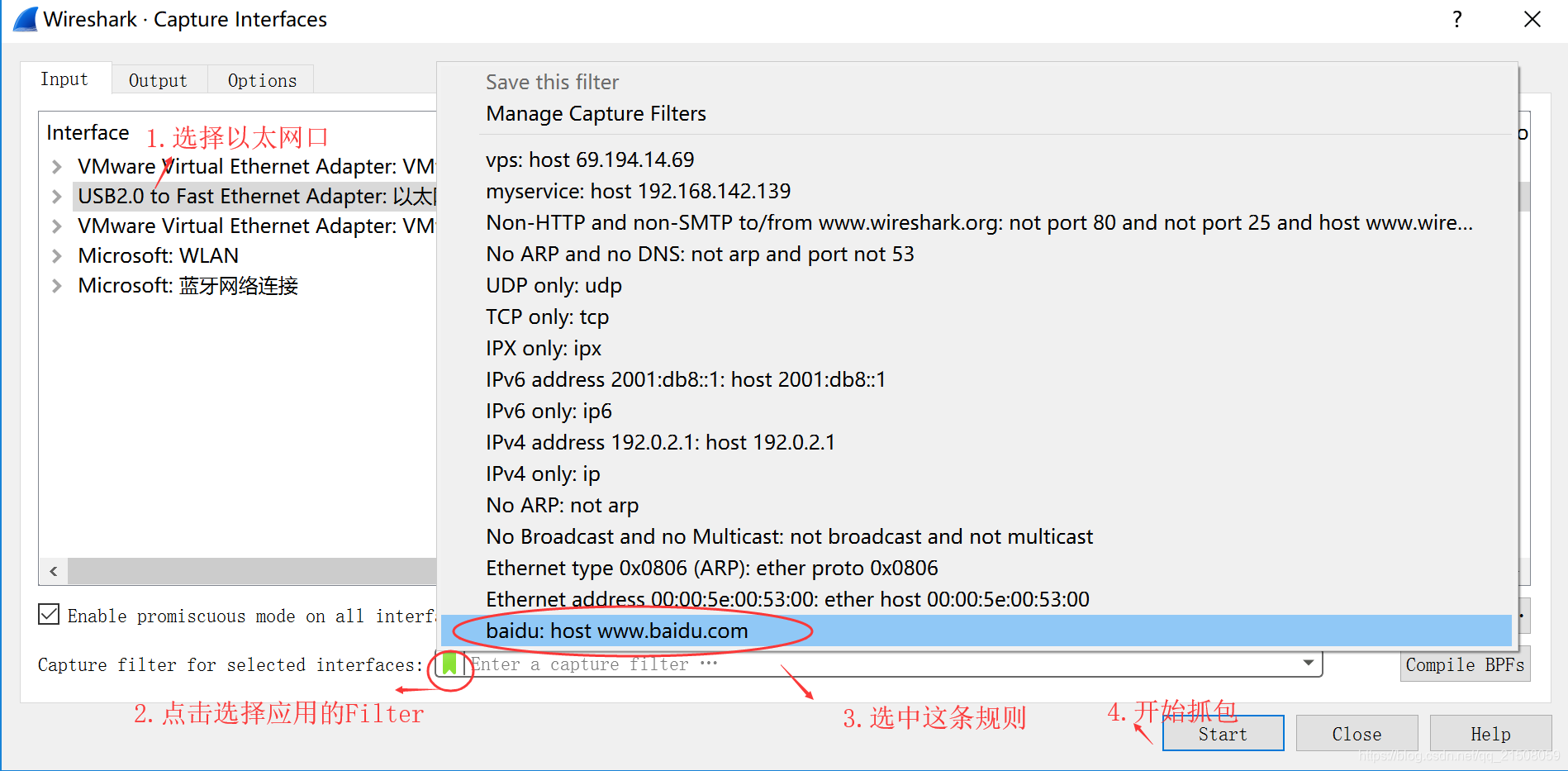The width and height of the screenshot is (1568, 771).
Task: Click the capture filter text field
Action: click(x=880, y=664)
